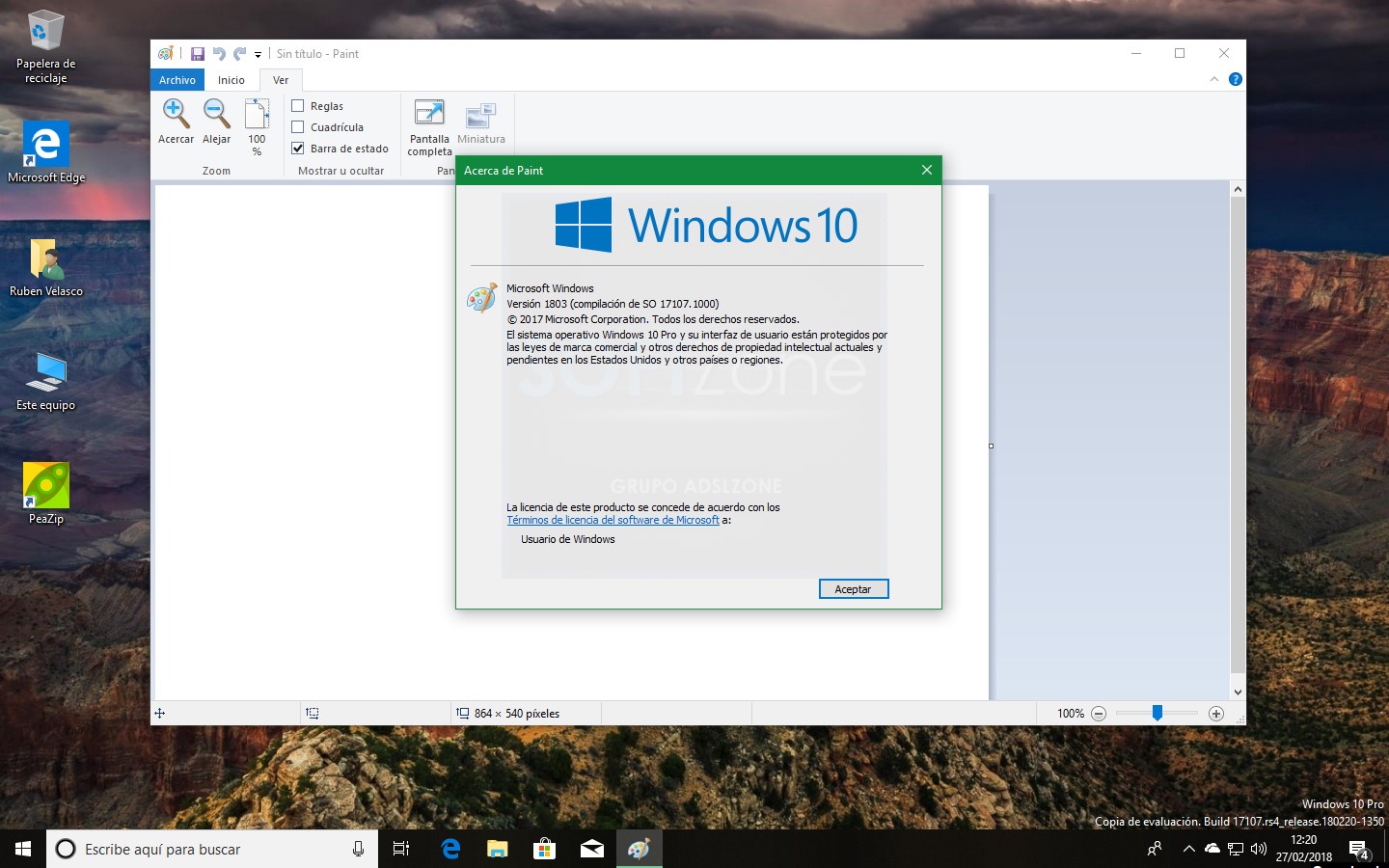Expand the Quick Access Toolbar customize arrow
Image resolution: width=1389 pixels, height=868 pixels.
pyautogui.click(x=258, y=55)
